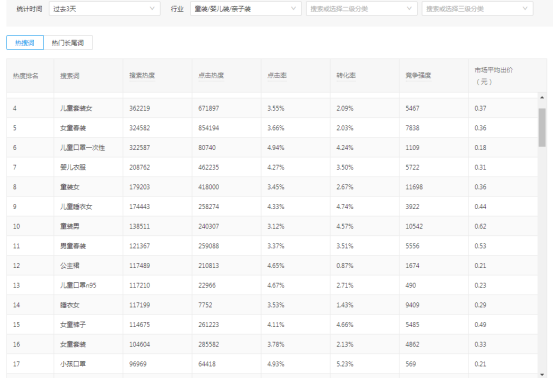Select search term 女童套装 in rank 16
The image size is (553, 378).
tap(73, 345)
